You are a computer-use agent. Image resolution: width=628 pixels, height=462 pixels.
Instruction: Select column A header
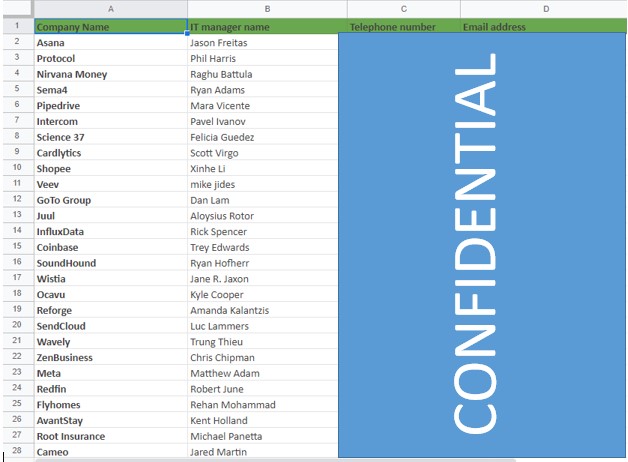(x=111, y=9)
